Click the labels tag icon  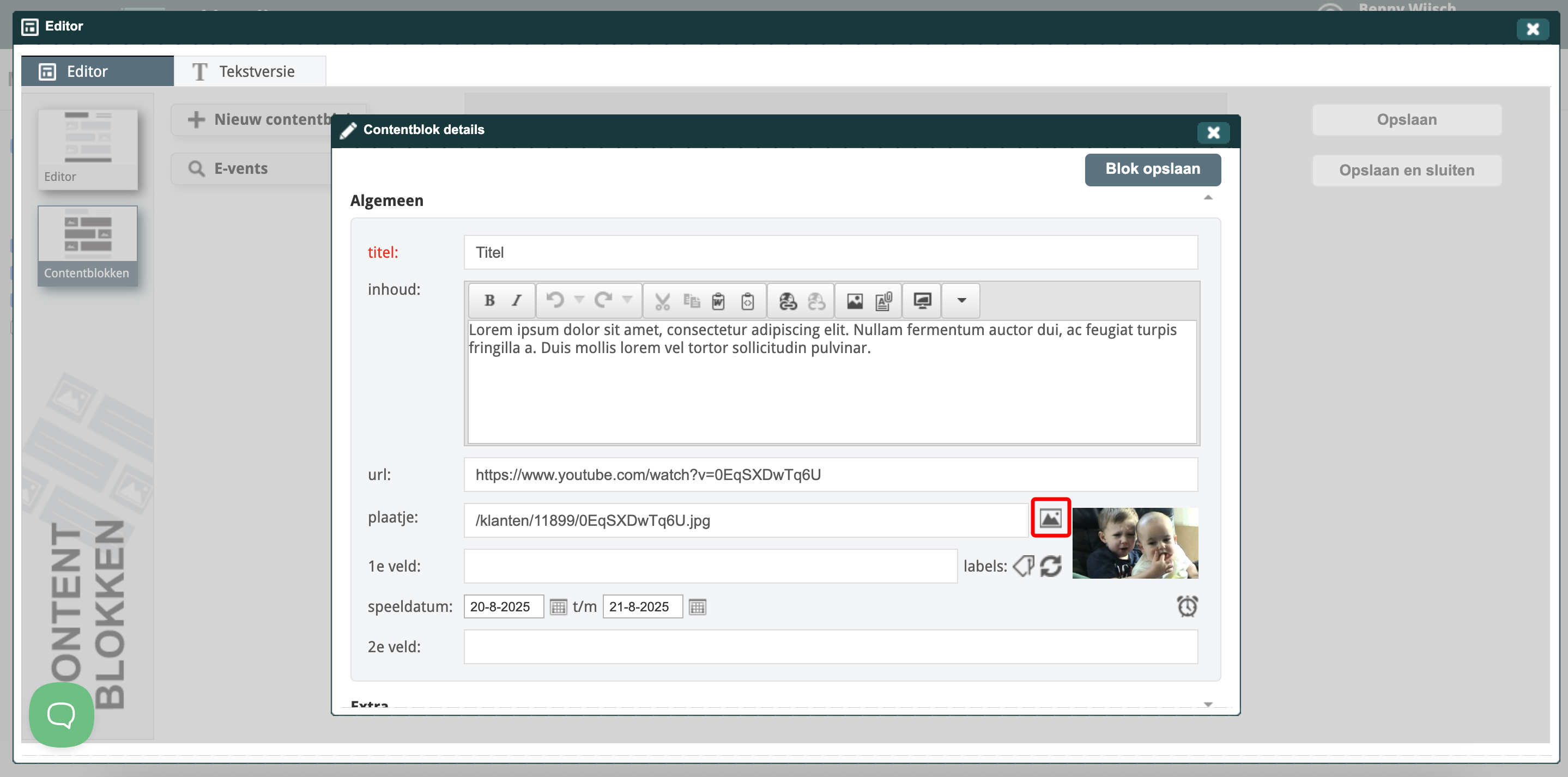(1023, 566)
